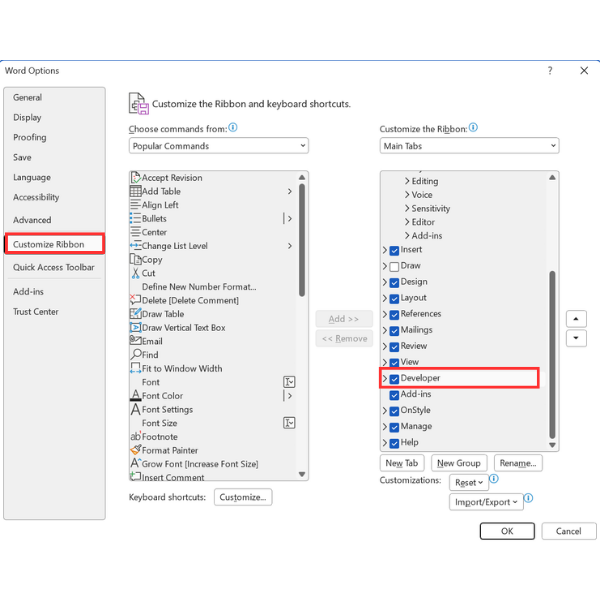Expand the Manage tab tree node
This screenshot has width=600, height=600.
385,427
